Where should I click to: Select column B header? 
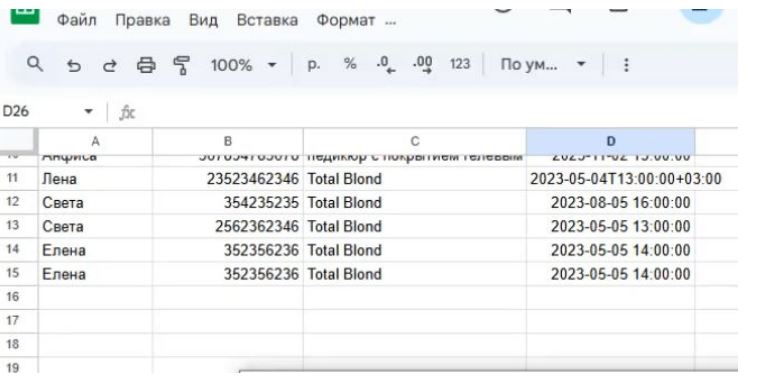[228, 141]
